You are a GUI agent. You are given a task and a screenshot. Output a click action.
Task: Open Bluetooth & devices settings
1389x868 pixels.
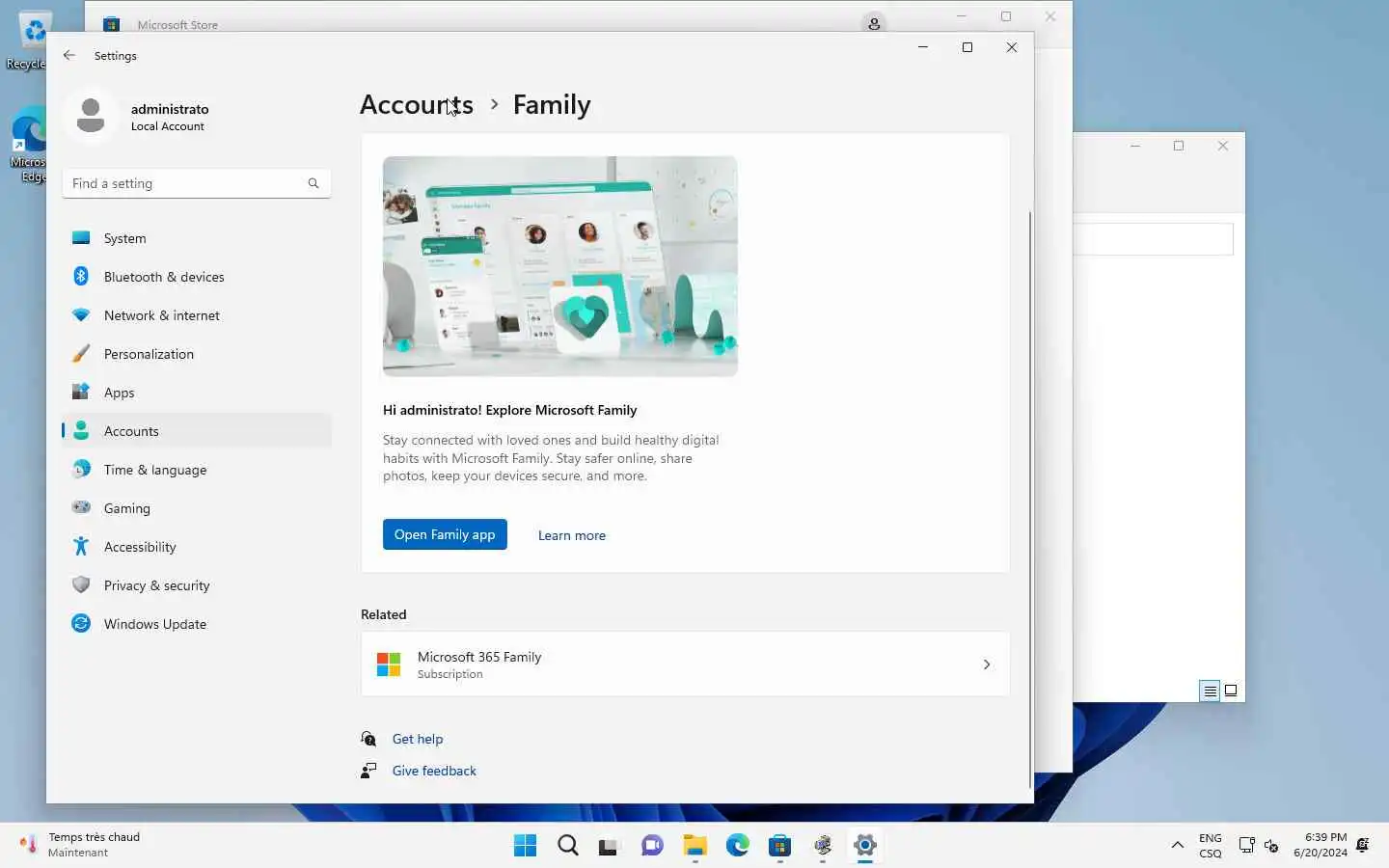[197, 277]
